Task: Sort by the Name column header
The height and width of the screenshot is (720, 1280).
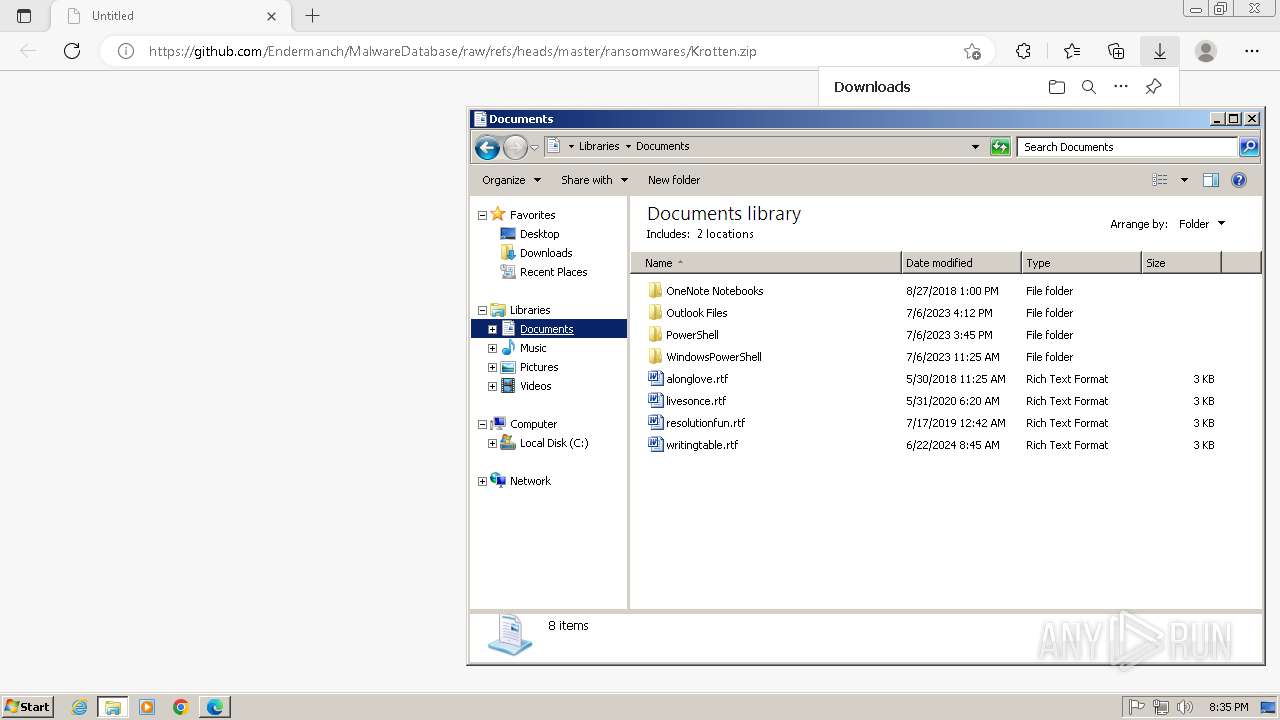Action: click(766, 263)
